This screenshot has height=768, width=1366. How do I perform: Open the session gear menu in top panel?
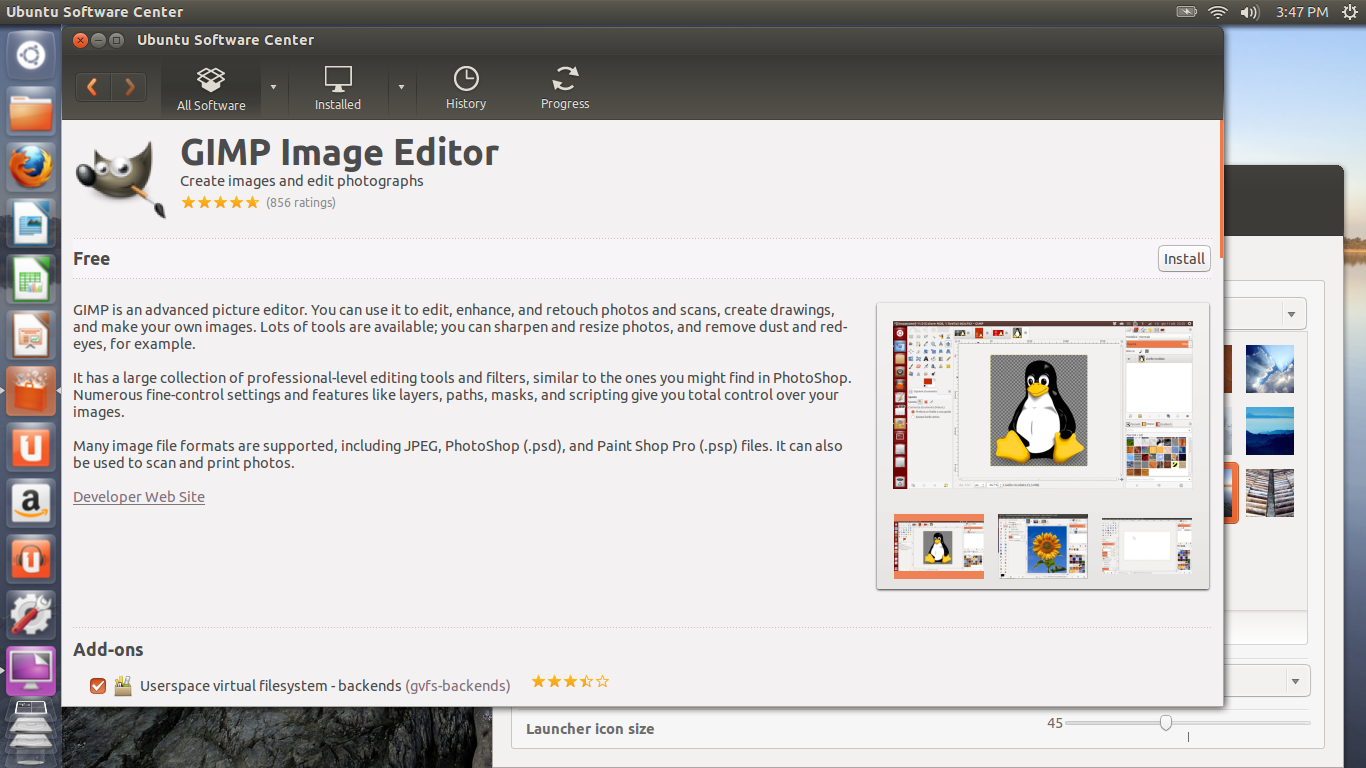(x=1349, y=12)
